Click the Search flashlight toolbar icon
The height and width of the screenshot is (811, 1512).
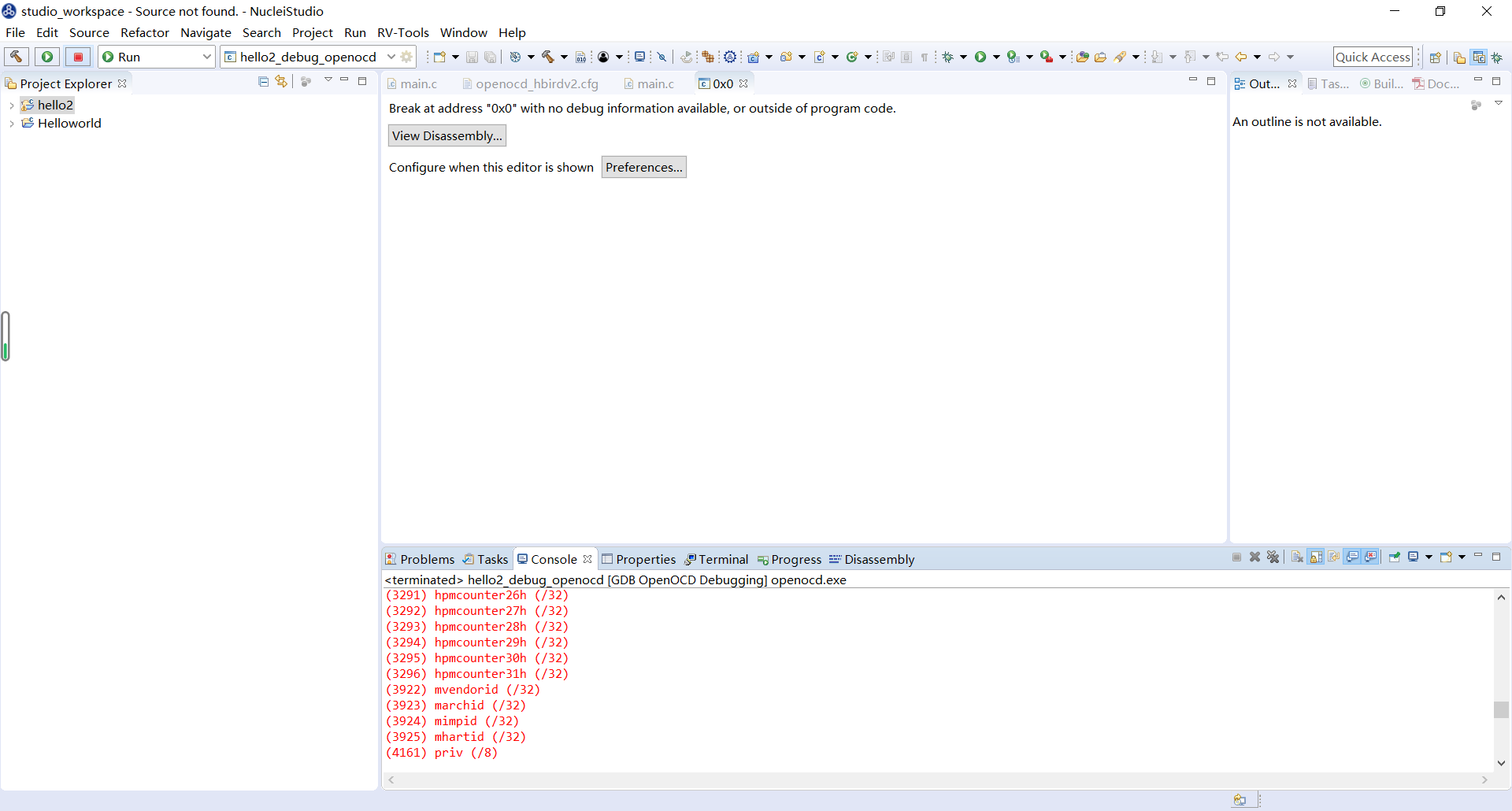[1120, 57]
